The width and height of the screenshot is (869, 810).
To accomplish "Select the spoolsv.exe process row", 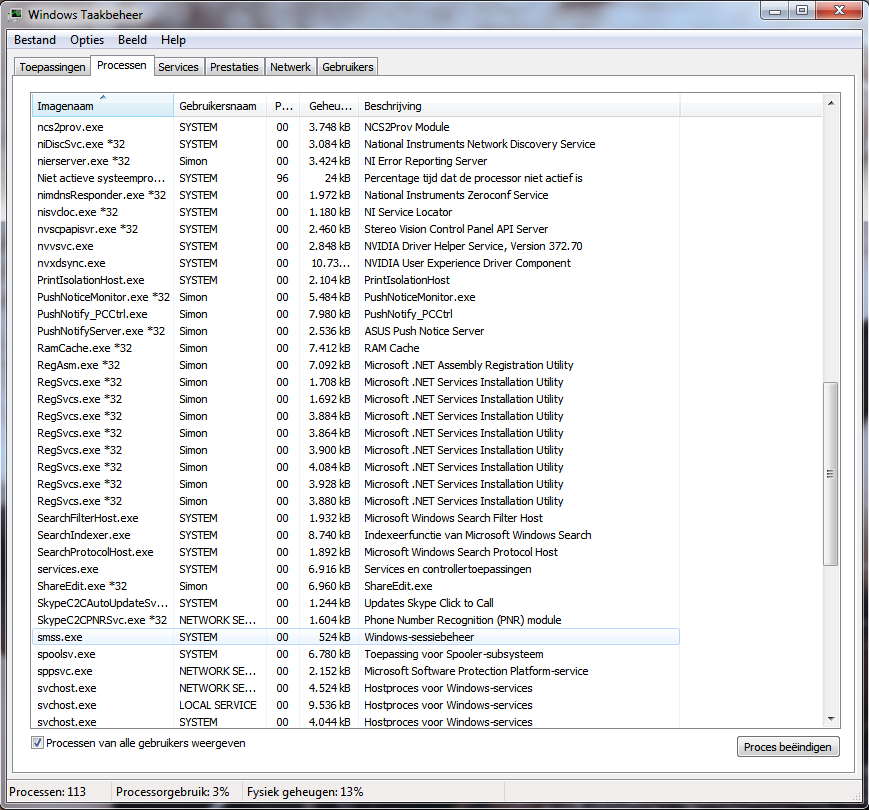I will pyautogui.click(x=355, y=654).
